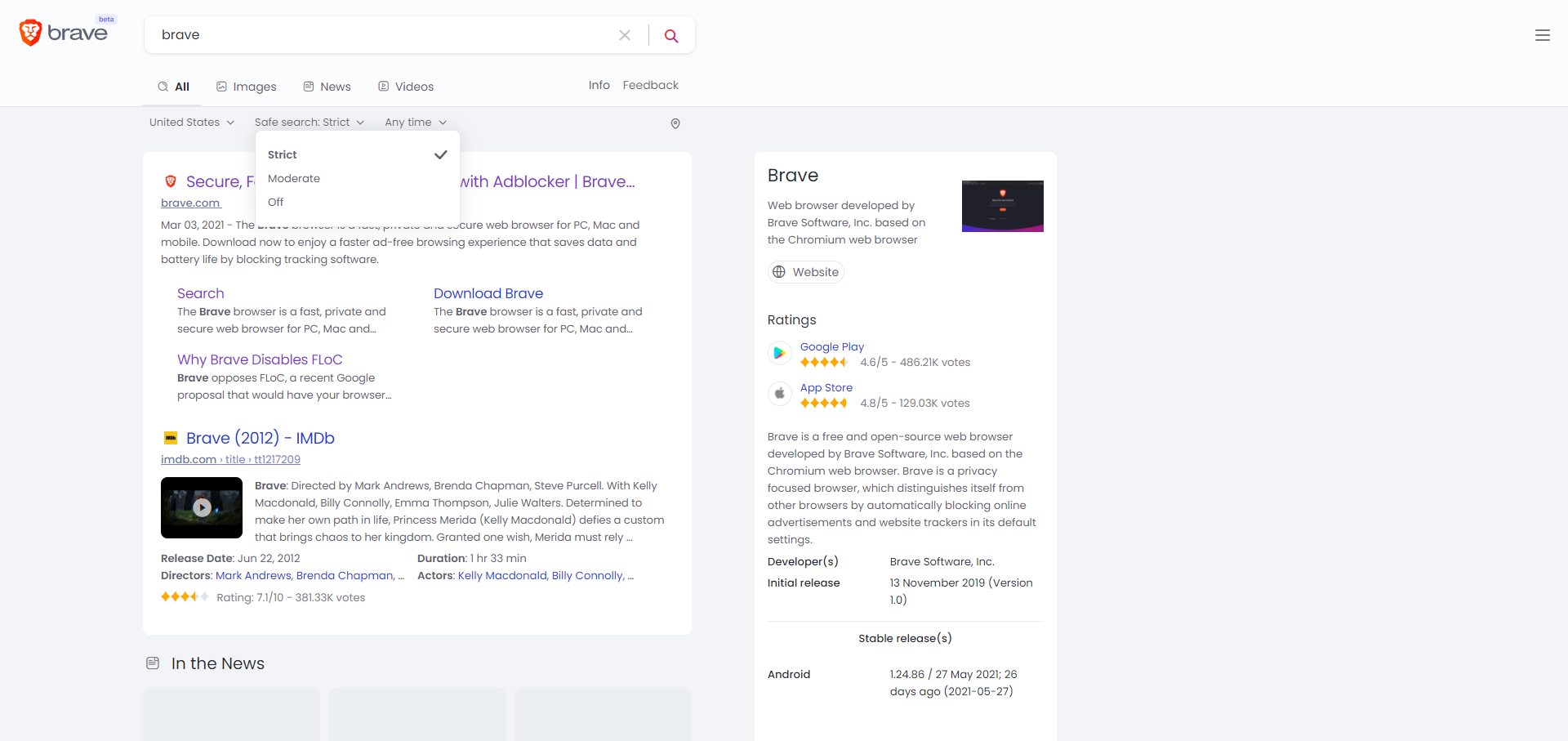Click actor Kelly Macdonald link
The image size is (1568, 741).
[502, 576]
